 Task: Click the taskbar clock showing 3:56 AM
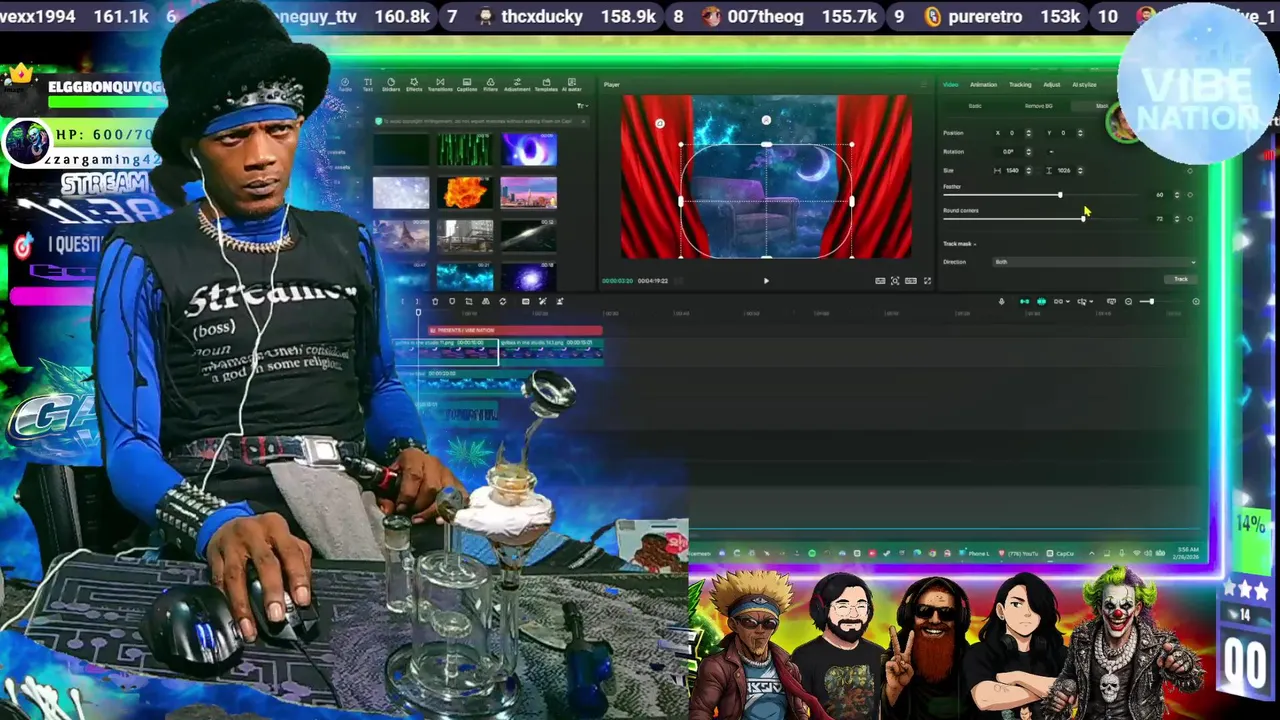click(x=1187, y=552)
